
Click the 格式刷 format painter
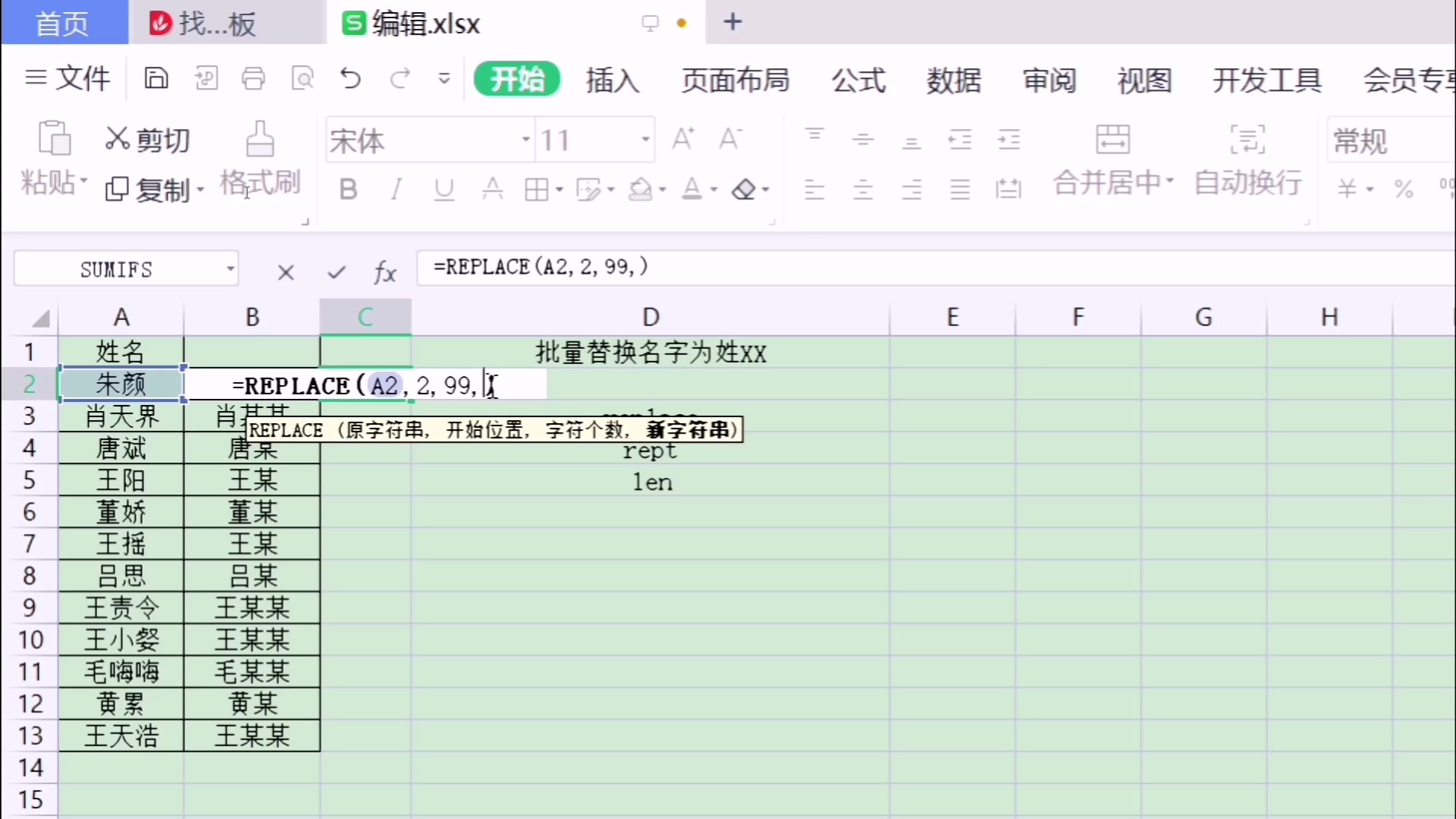pyautogui.click(x=260, y=159)
